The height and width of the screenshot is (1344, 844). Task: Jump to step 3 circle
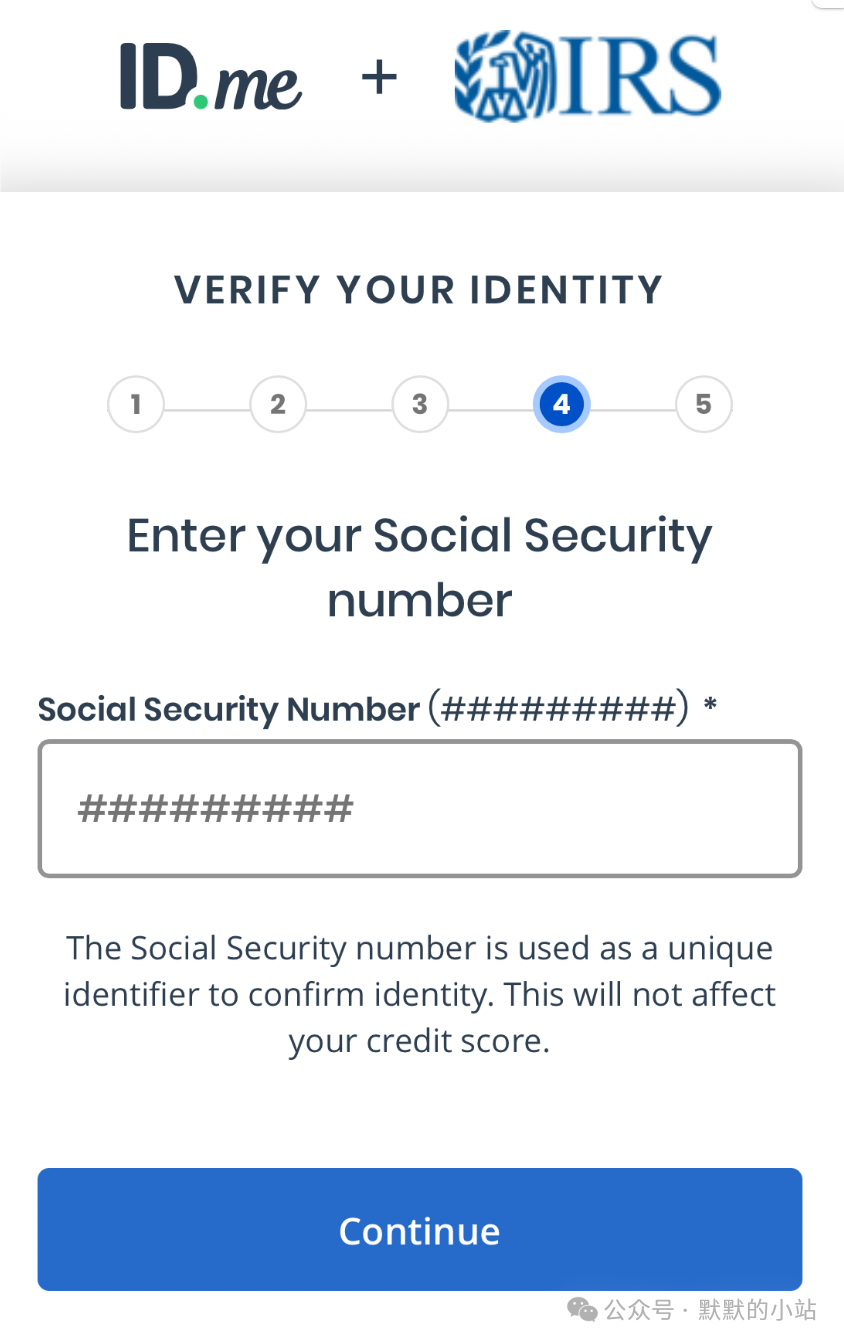420,404
